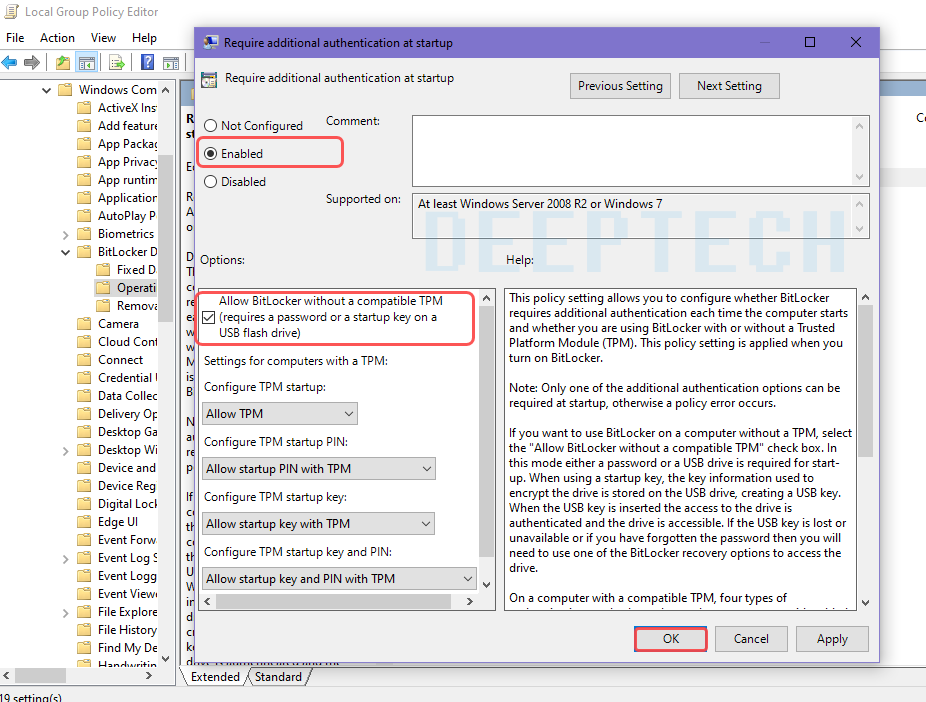Collapse the Windows Components tree node
This screenshot has height=702, width=926.
tap(47, 90)
